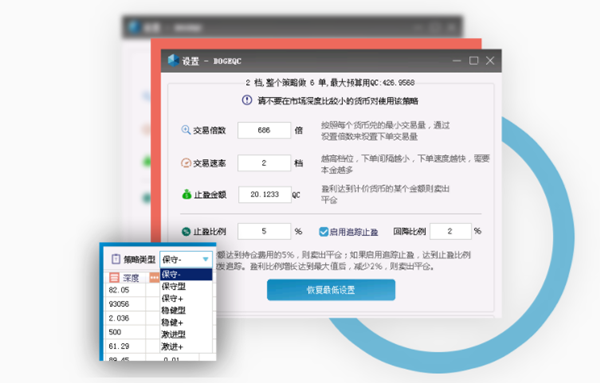Screen dimensions: 600x383
Task: Click the underlined 止盈金额 label
Action: pyautogui.click(x=210, y=195)
